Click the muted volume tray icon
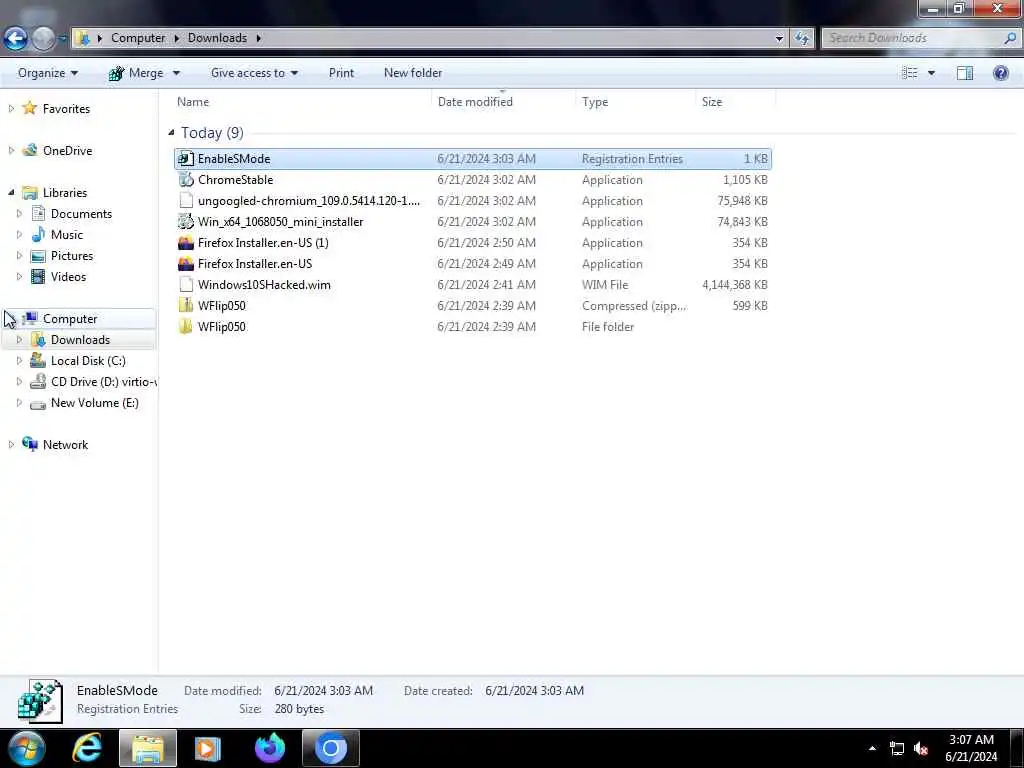Viewport: 1024px width, 768px height. pos(921,748)
